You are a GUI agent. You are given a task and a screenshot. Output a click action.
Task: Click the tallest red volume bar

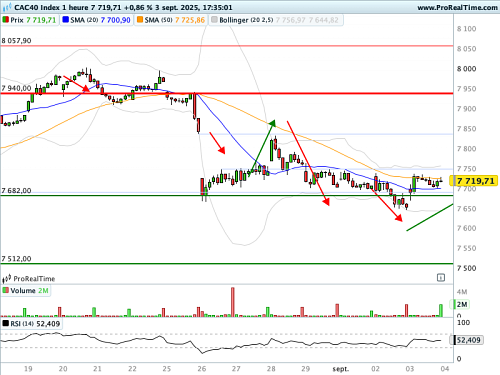point(233,302)
